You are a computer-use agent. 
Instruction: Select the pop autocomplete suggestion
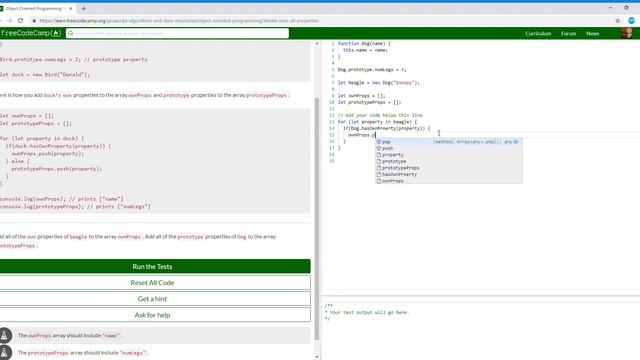(x=449, y=142)
